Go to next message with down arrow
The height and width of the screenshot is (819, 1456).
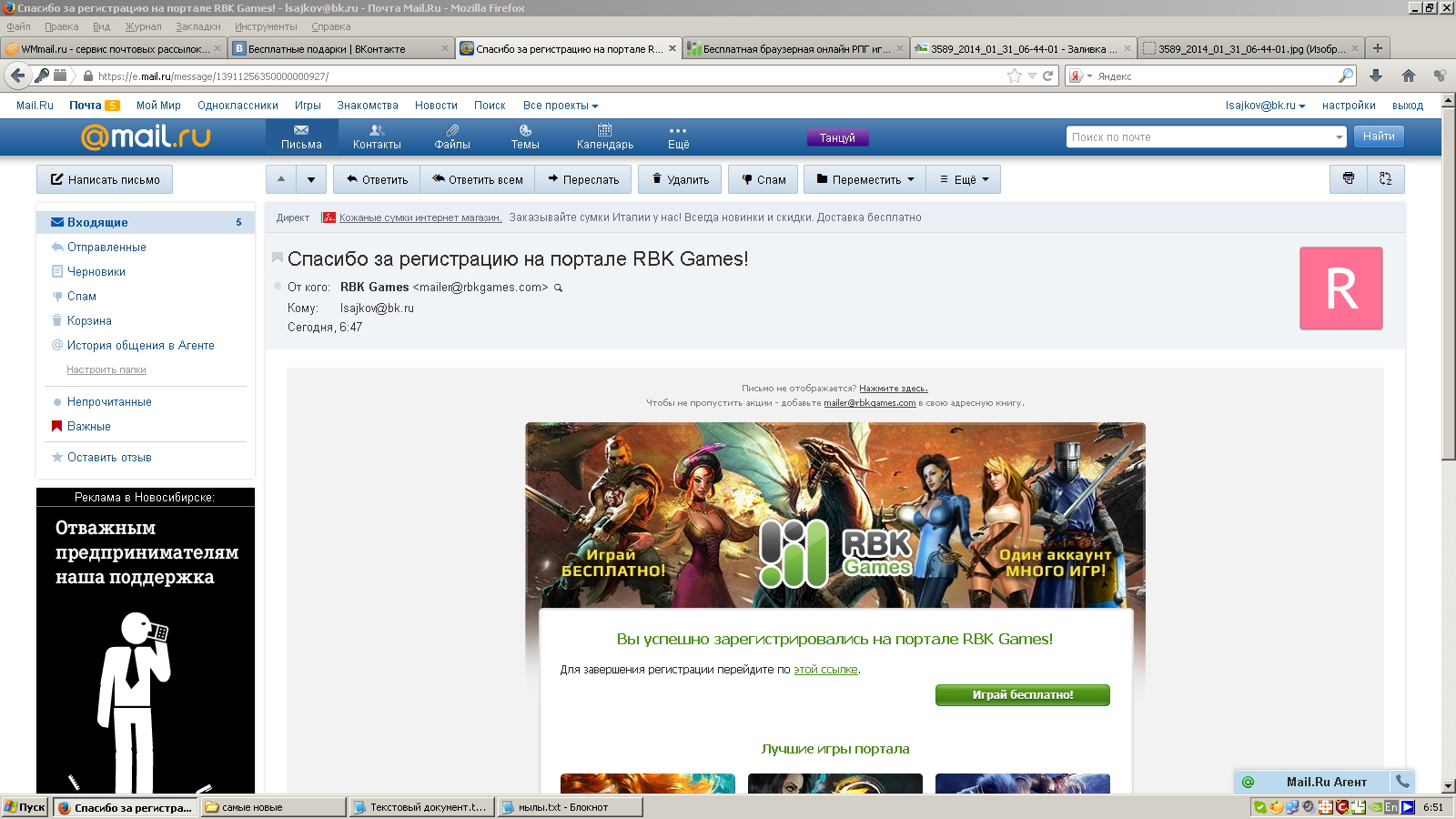click(311, 179)
